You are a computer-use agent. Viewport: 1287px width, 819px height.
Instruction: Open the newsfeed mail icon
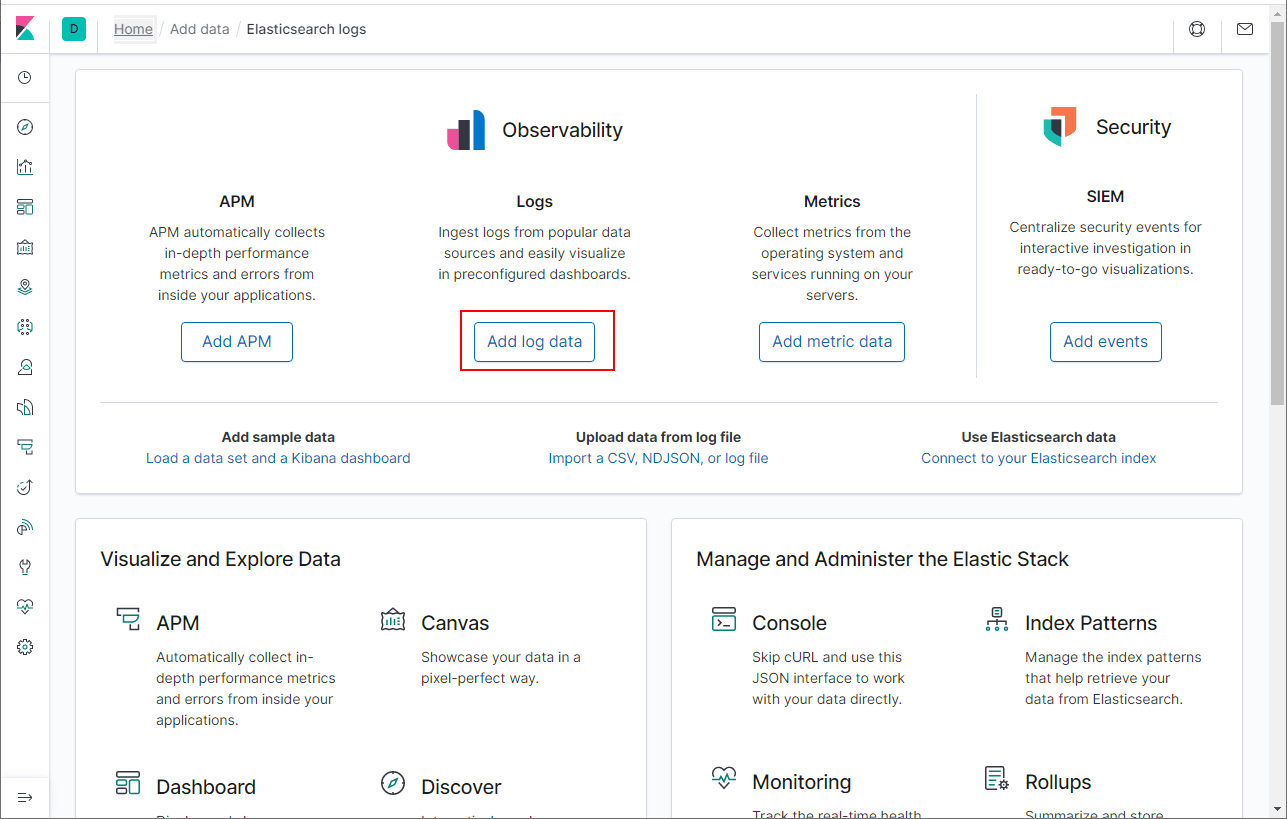tap(1245, 29)
